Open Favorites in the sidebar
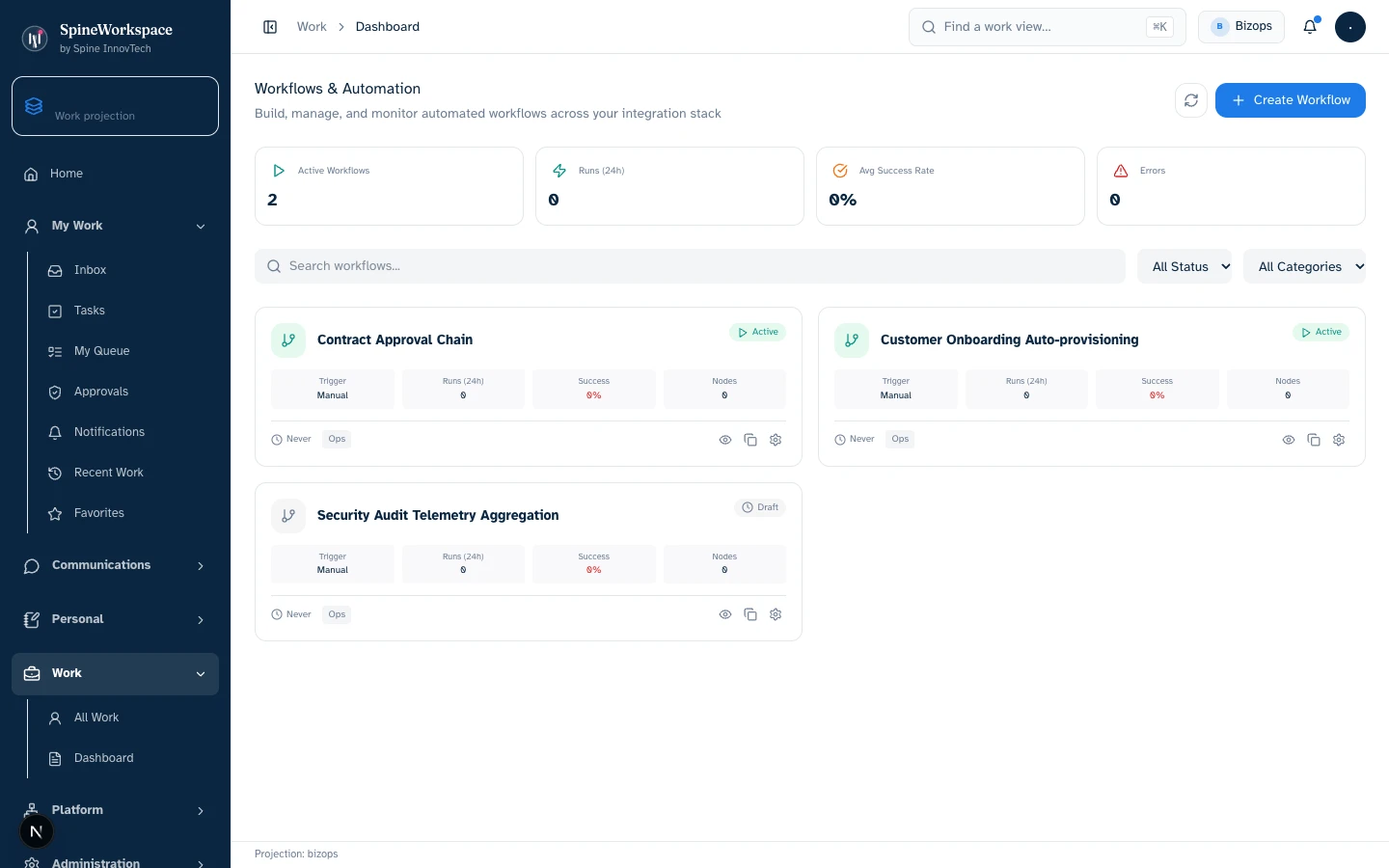 [x=127, y=513]
